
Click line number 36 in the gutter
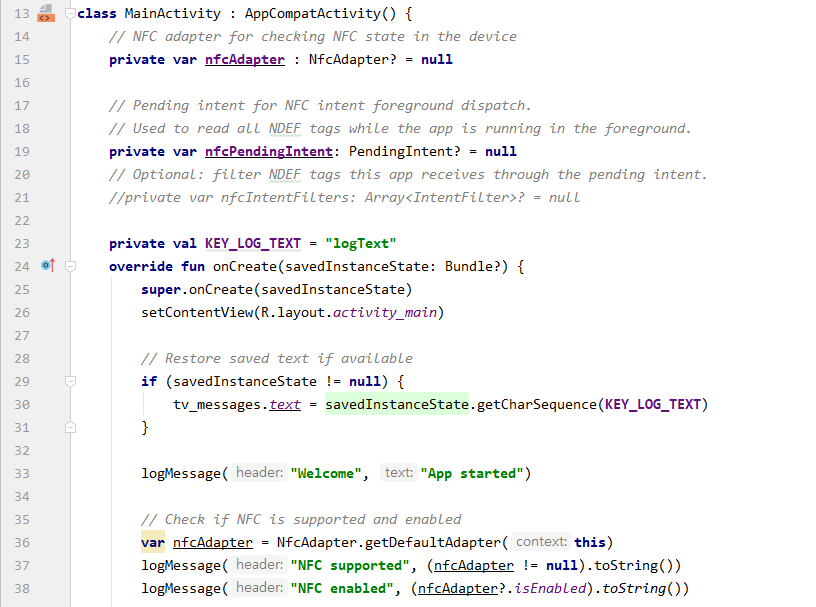pos(22,542)
